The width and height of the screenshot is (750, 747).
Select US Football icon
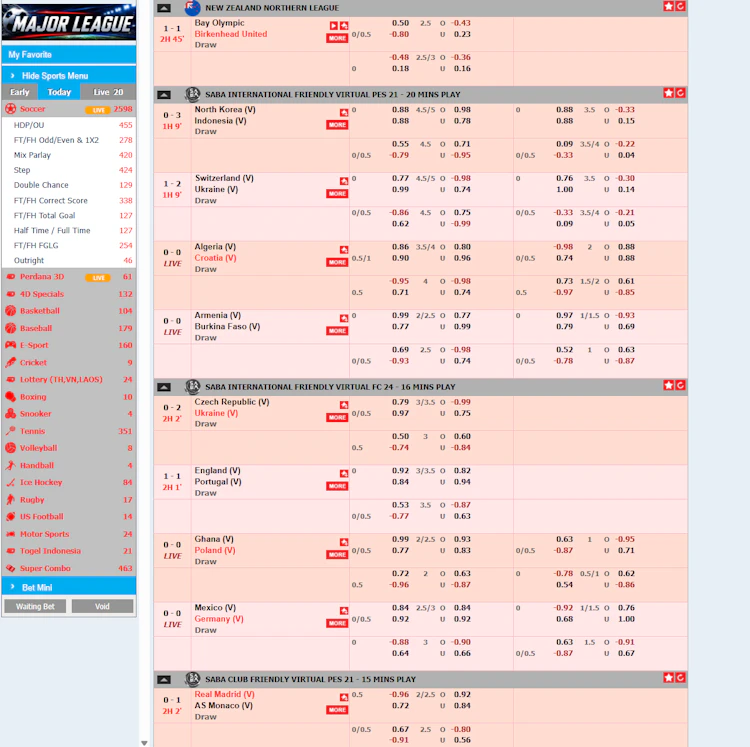(11, 516)
